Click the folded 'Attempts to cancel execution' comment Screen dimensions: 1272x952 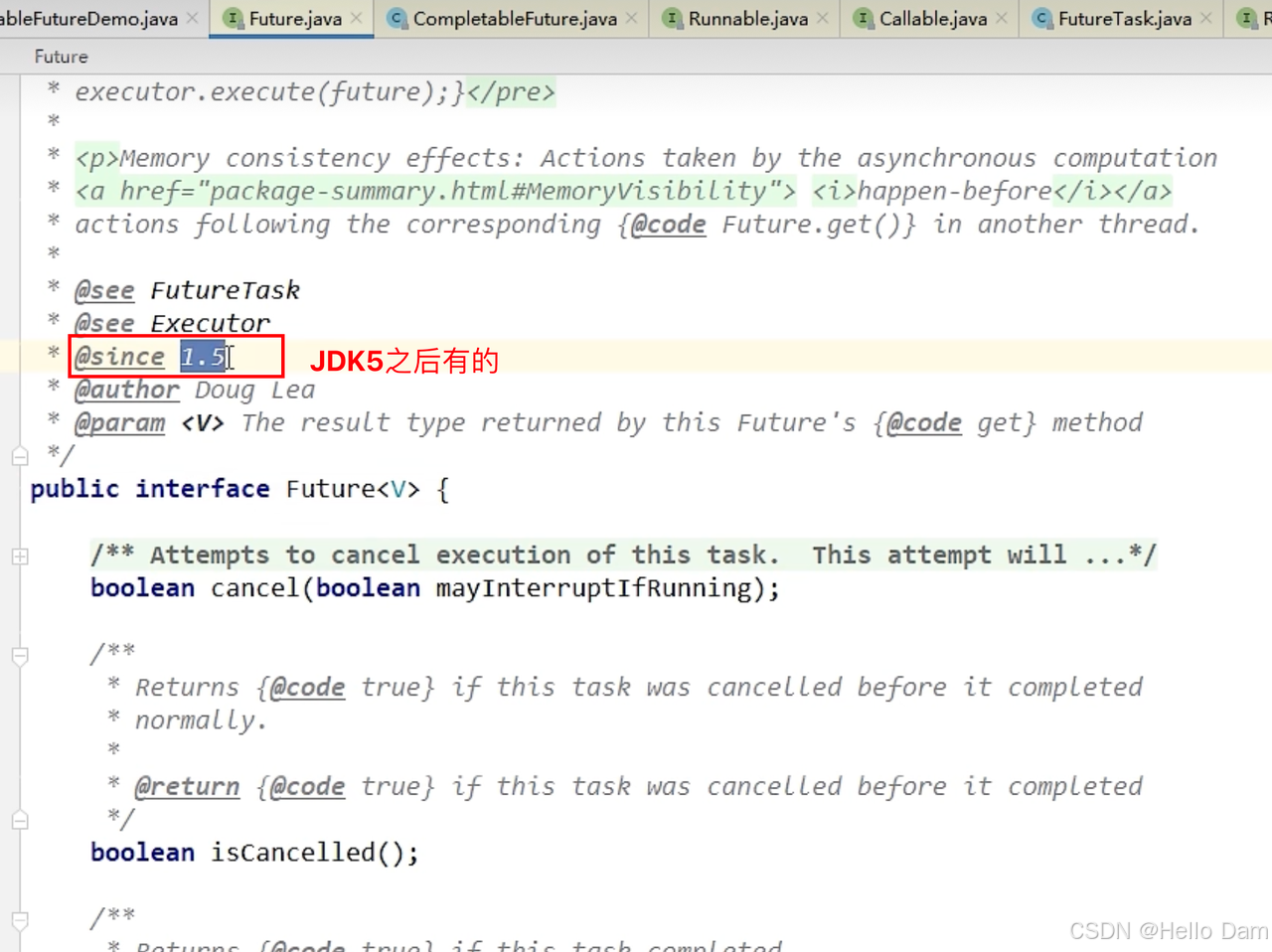(623, 555)
